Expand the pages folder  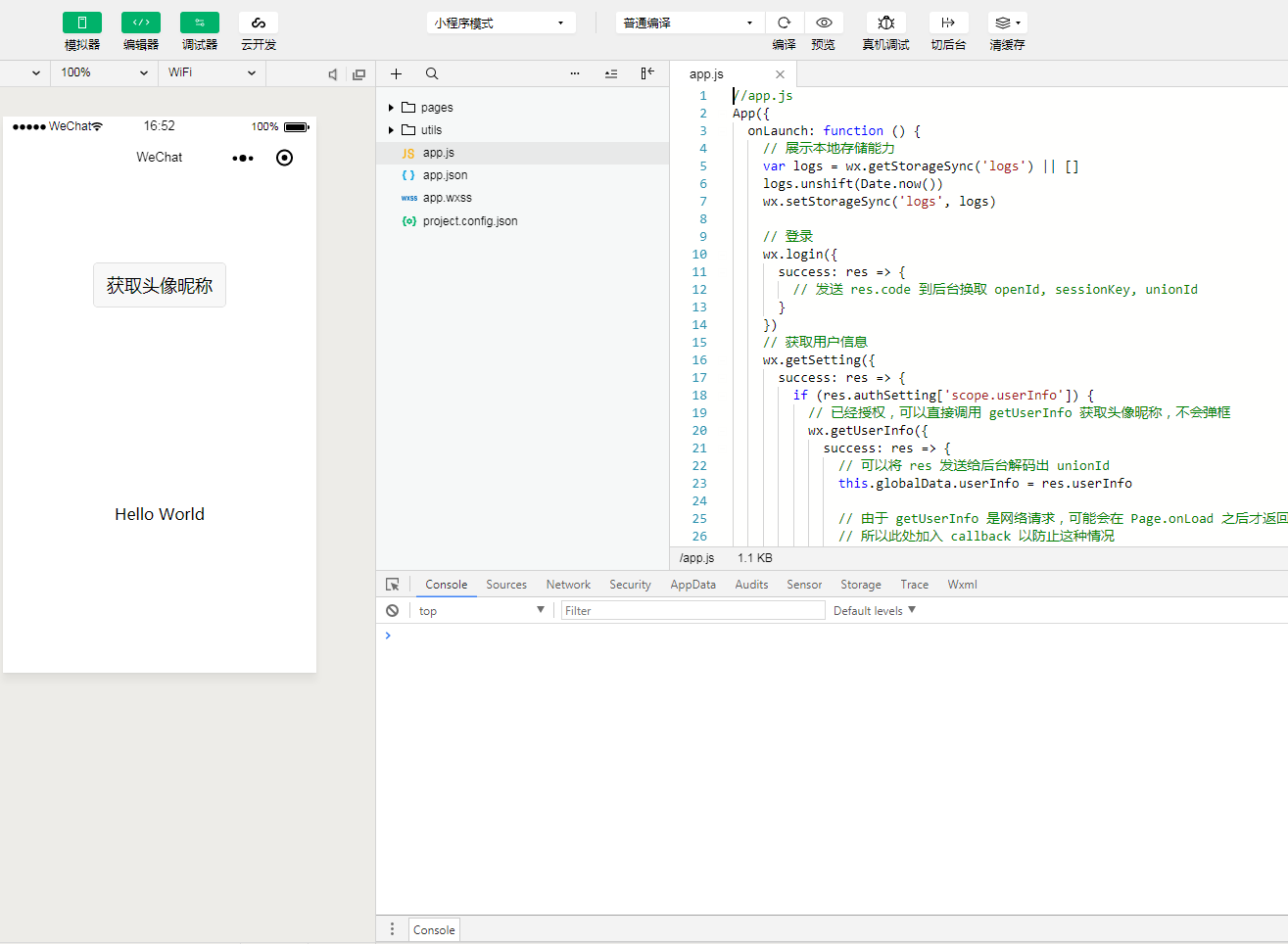click(437, 108)
